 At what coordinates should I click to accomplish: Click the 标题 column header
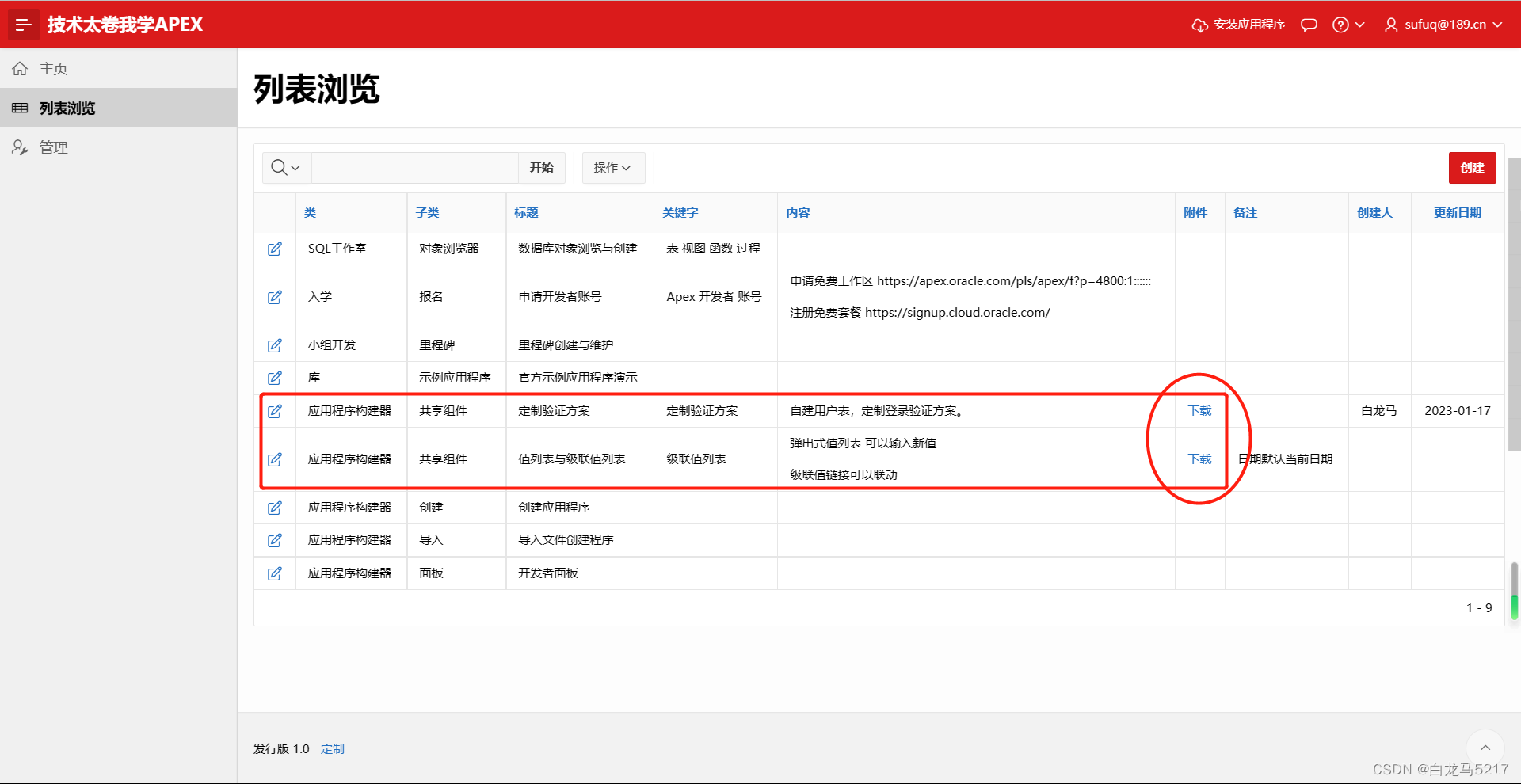[526, 213]
